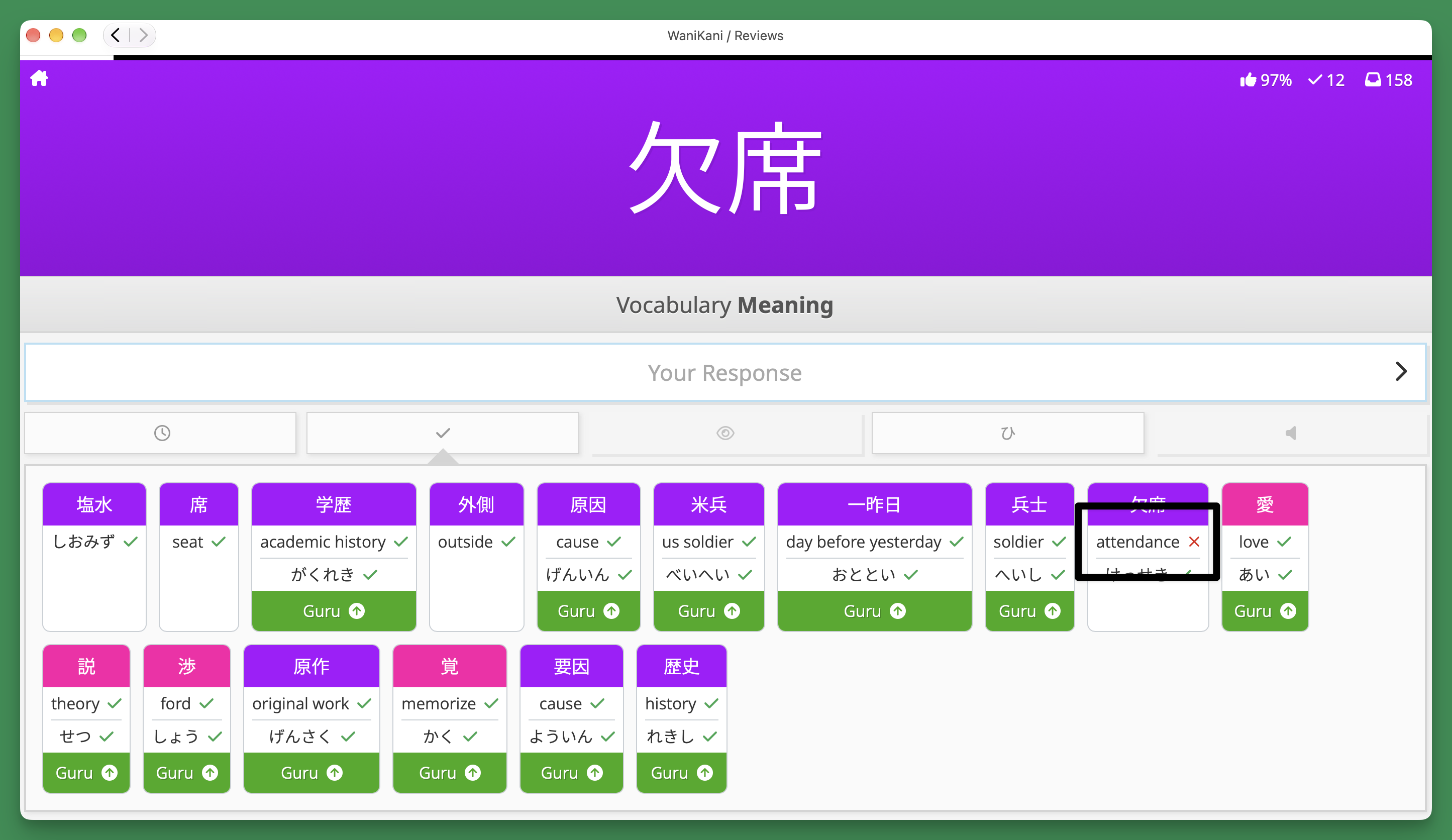The image size is (1452, 840).
Task: Submit answer with the right chevron arrow
Action: coord(1401,372)
